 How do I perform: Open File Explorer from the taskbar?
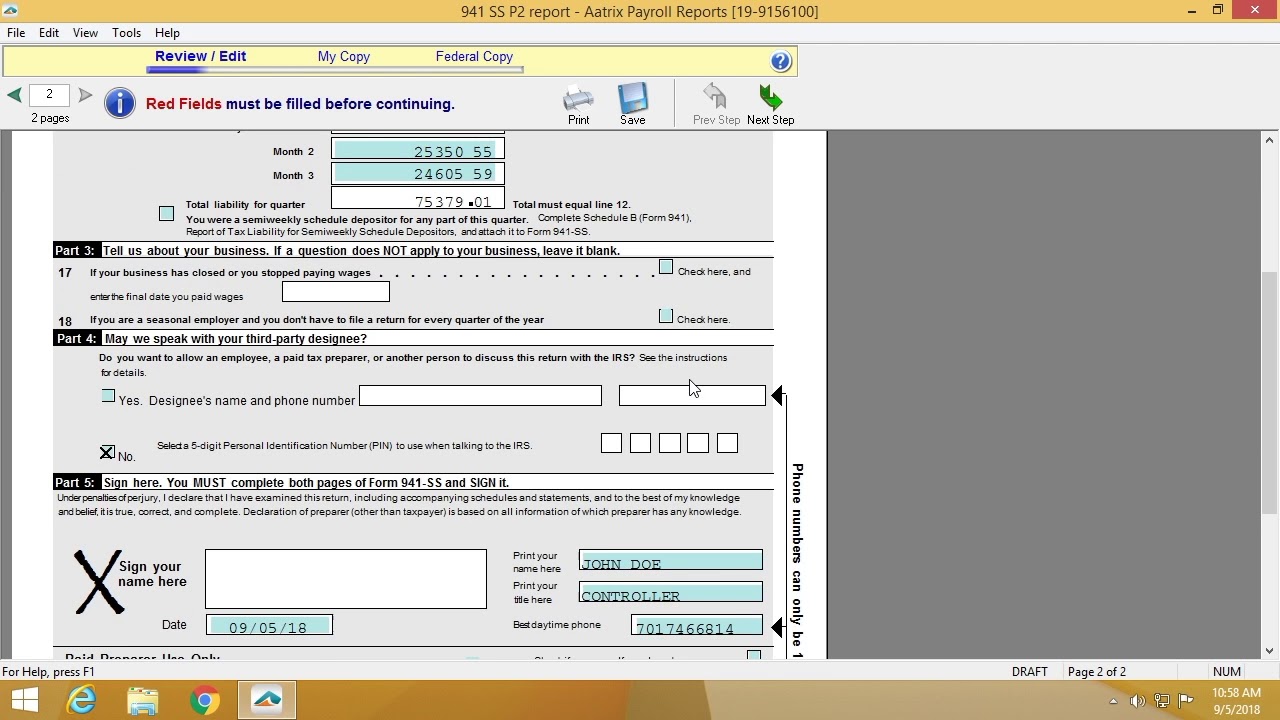click(143, 700)
